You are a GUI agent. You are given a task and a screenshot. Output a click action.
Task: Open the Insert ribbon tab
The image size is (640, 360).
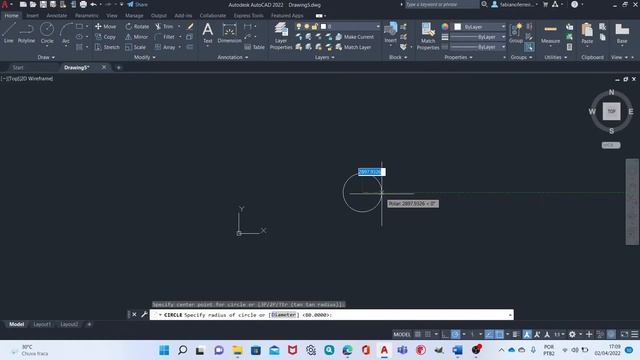(32, 16)
